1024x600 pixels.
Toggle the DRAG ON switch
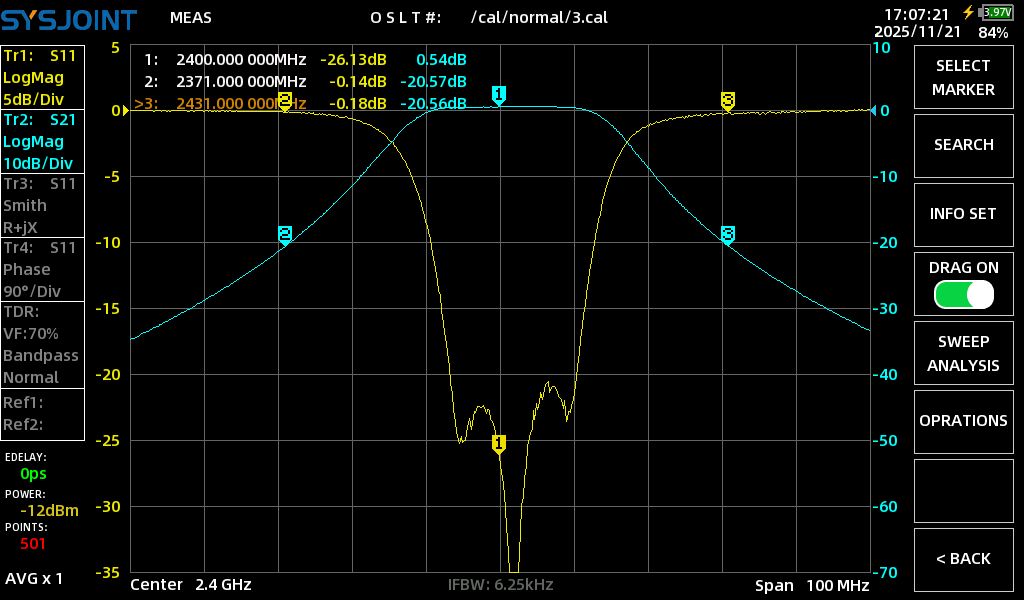click(x=963, y=294)
